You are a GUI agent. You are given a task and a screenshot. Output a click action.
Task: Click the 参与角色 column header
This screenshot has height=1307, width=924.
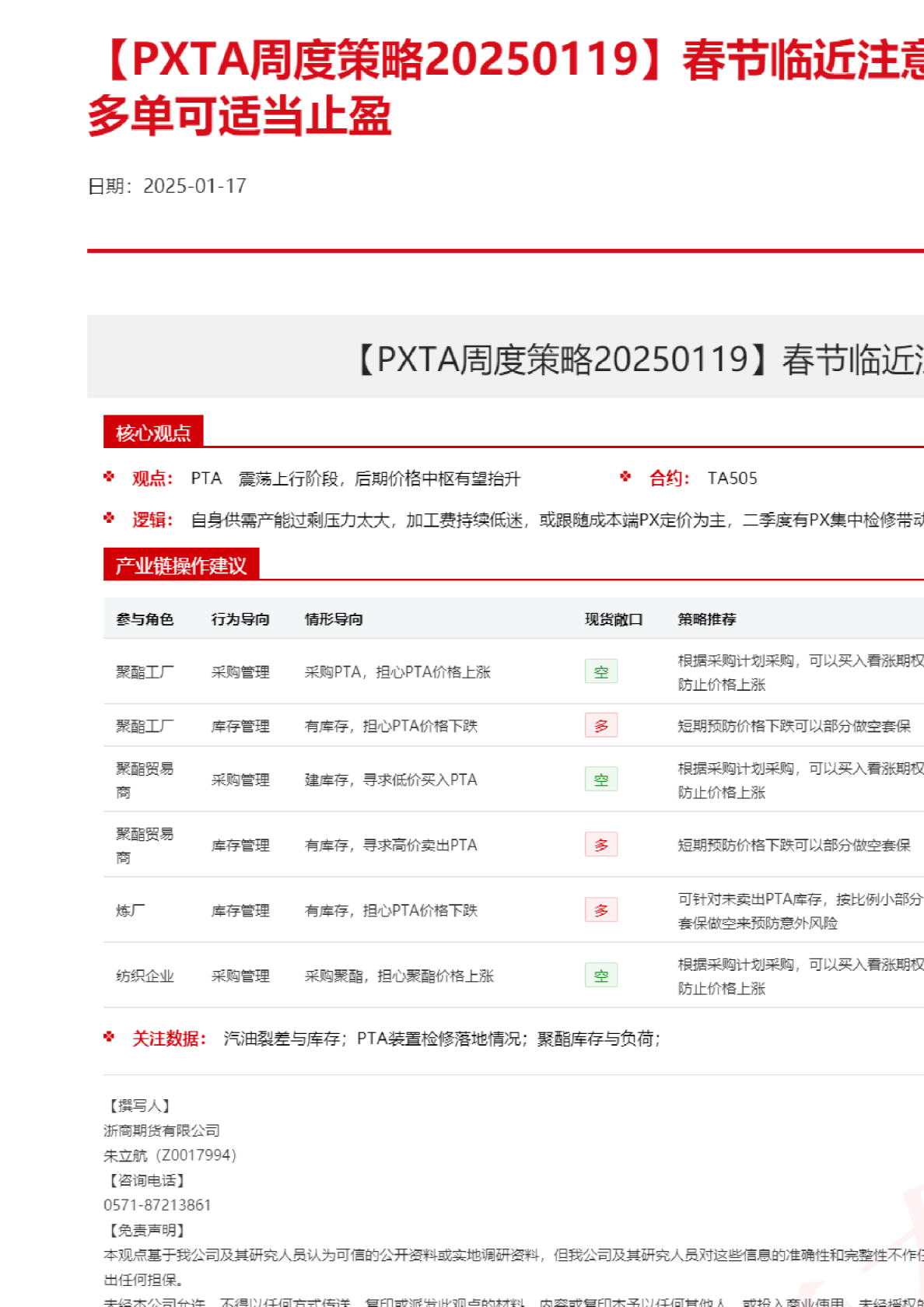[x=145, y=619]
